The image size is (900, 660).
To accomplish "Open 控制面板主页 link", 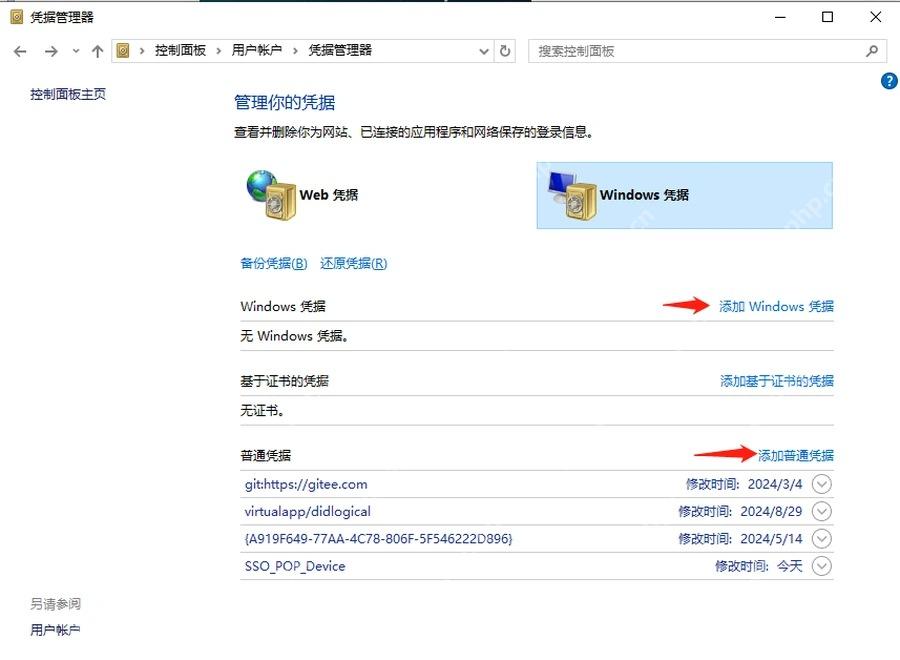I will [x=68, y=94].
